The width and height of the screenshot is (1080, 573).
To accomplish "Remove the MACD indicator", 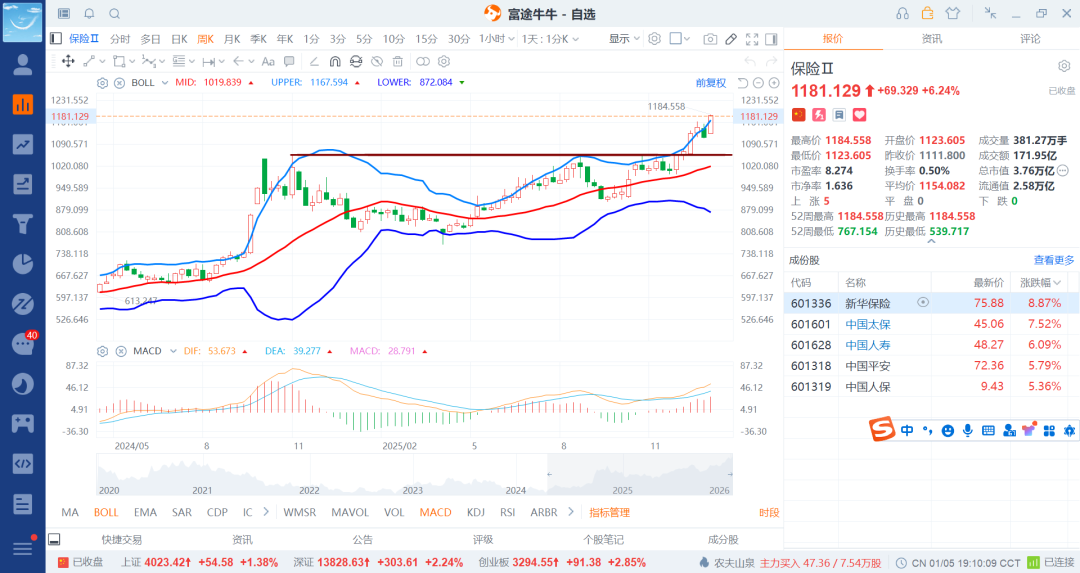I will coord(119,351).
